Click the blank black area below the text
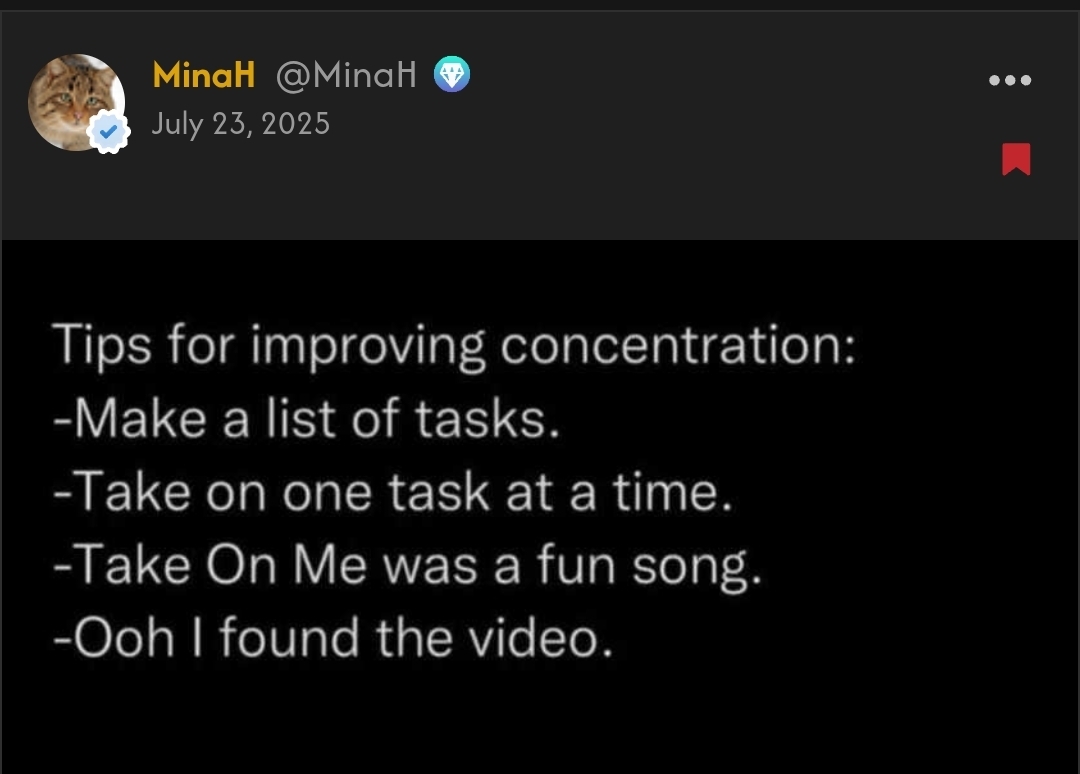Viewport: 1080px width, 774px height. [540, 720]
